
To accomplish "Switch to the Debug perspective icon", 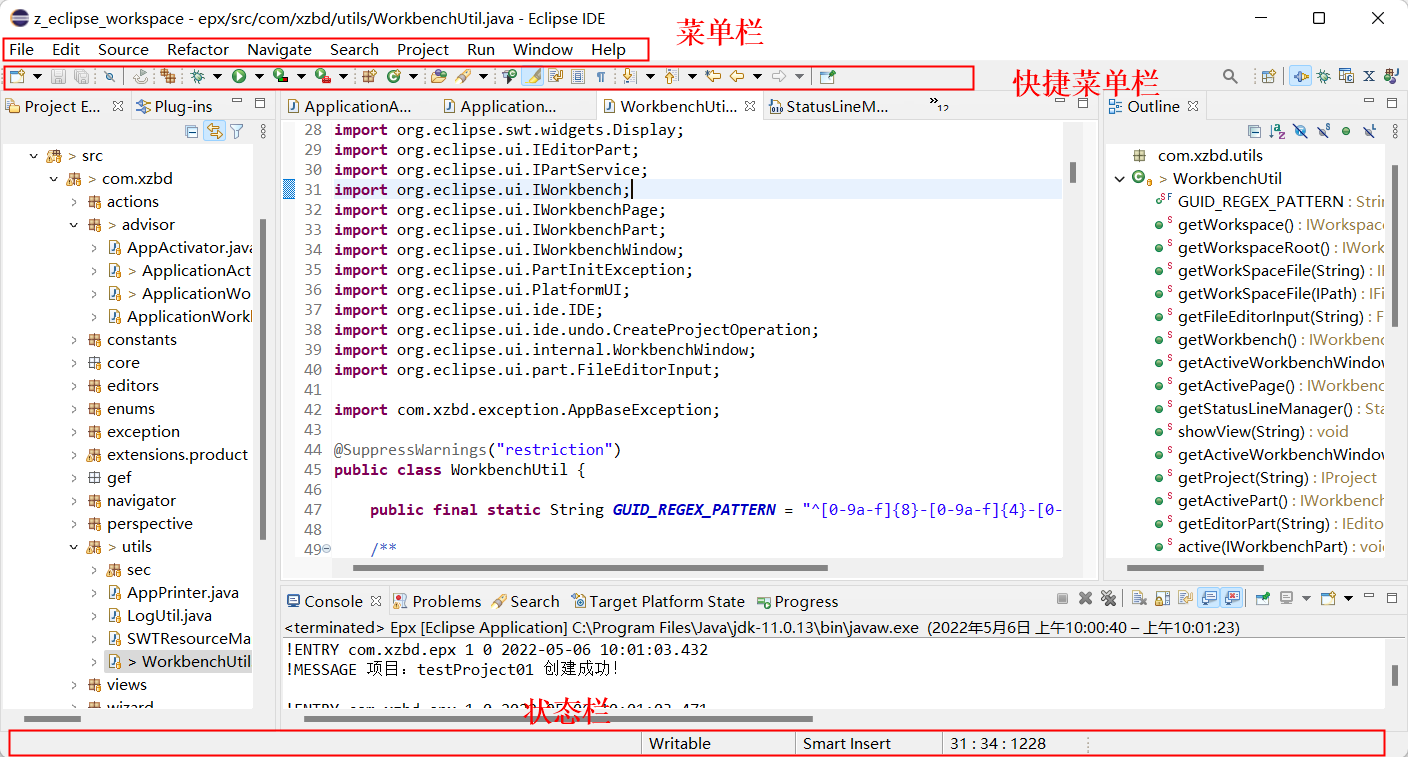I will click(1324, 76).
